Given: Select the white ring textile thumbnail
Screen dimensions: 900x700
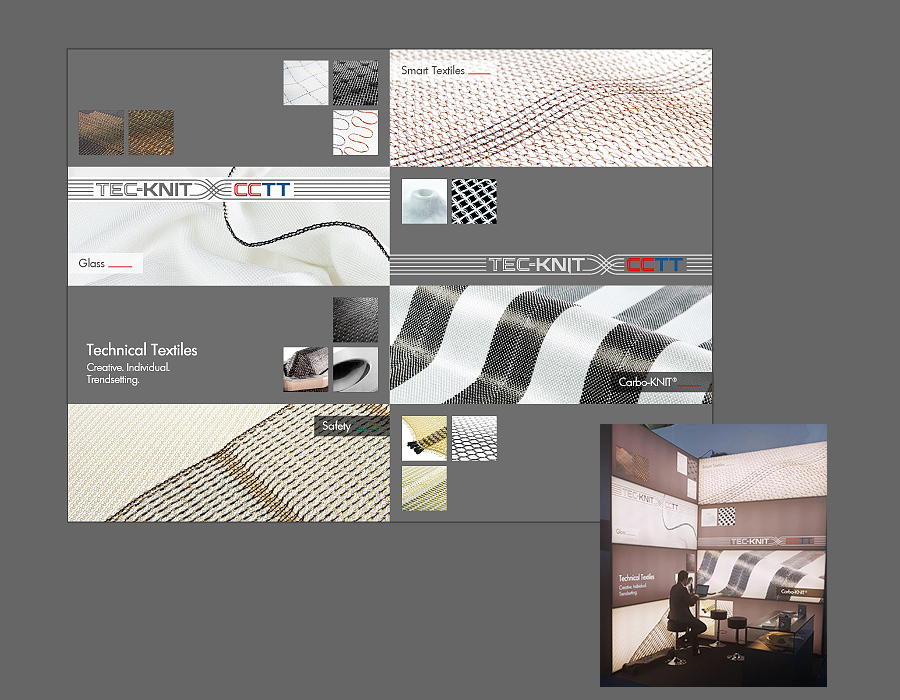Looking at the screenshot, I should [x=423, y=201].
